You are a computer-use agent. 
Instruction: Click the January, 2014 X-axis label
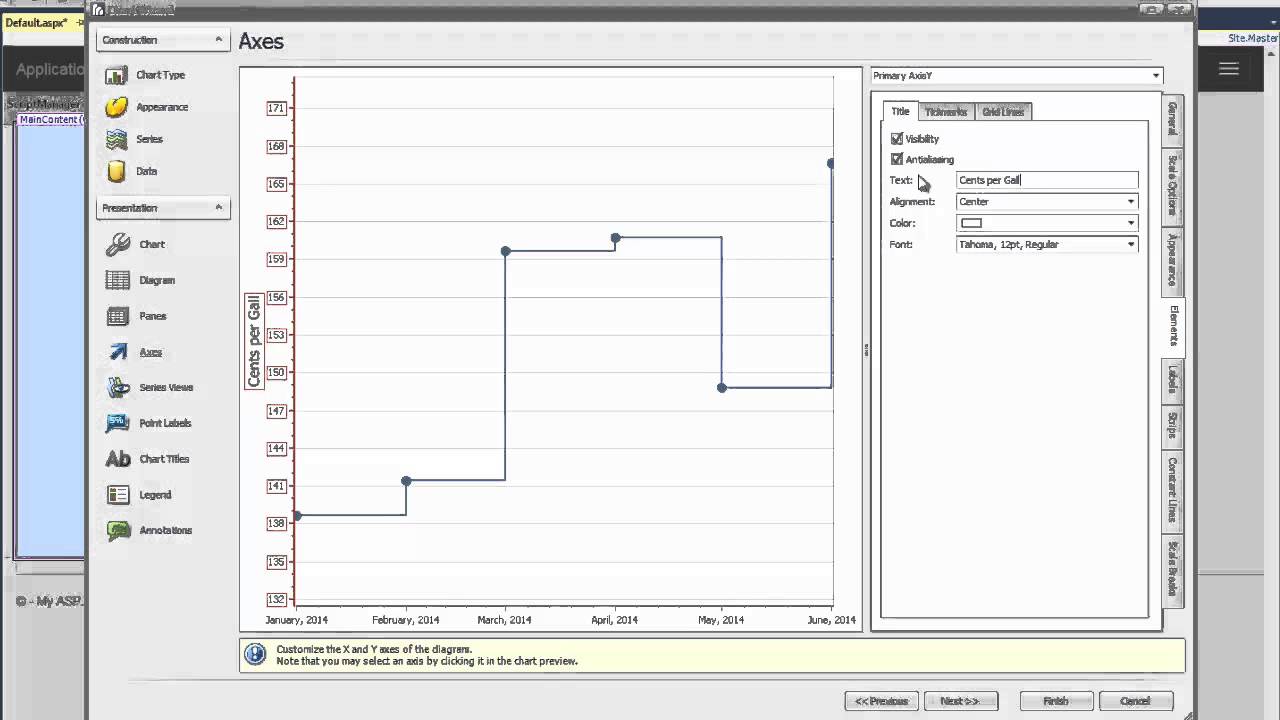296,620
